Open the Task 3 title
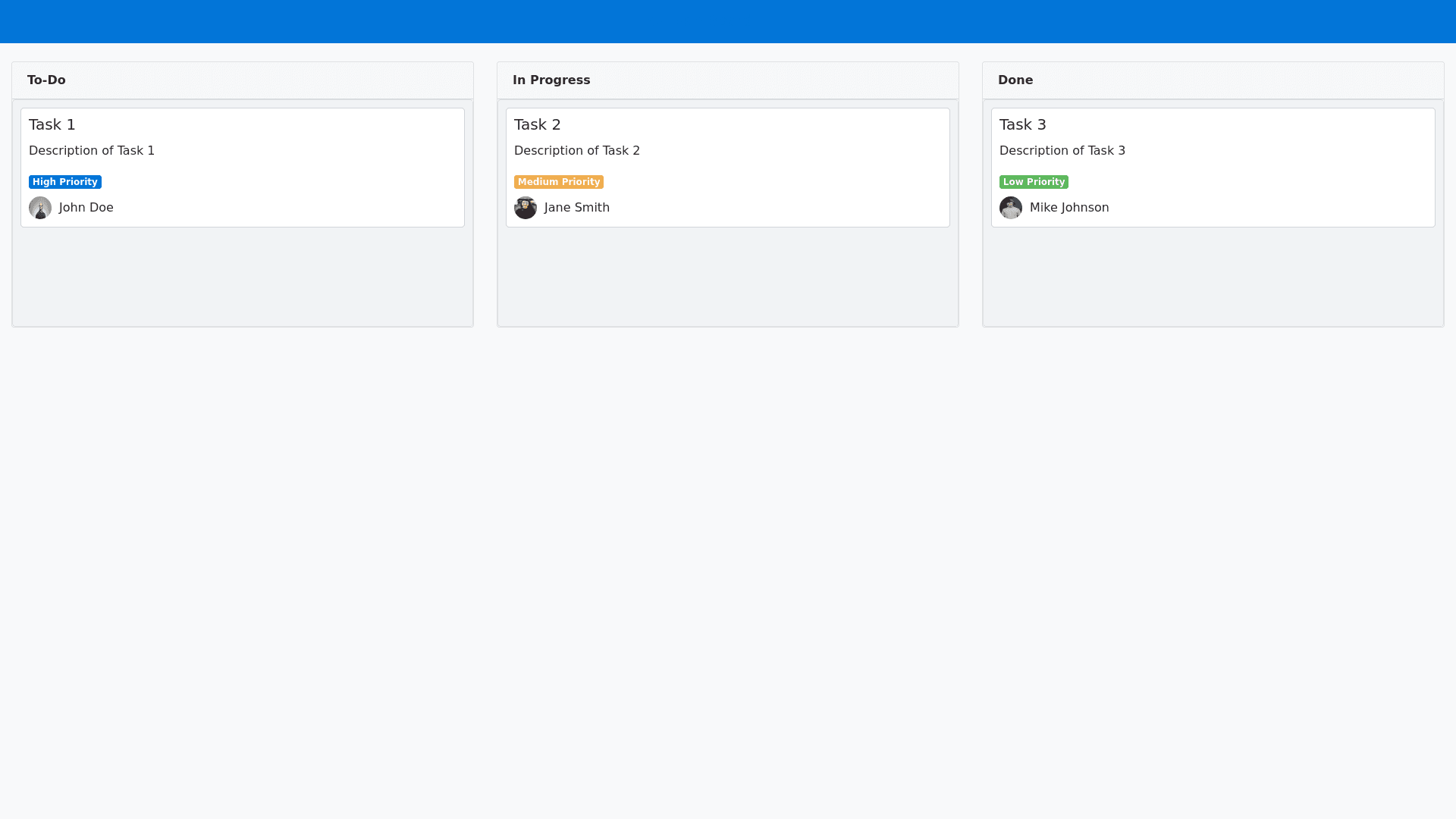Viewport: 1456px width, 819px height. pos(1023,124)
